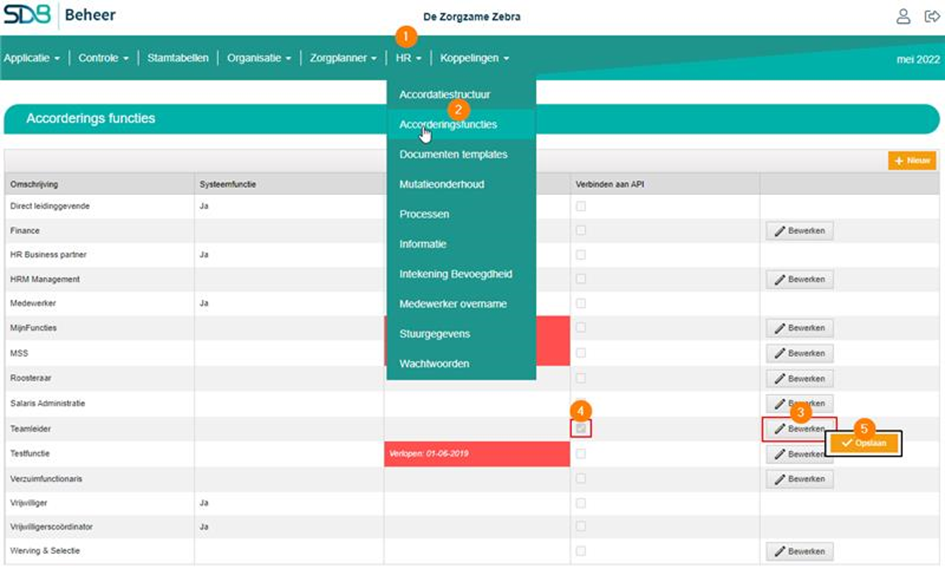The image size is (945, 569).
Task: Toggle API checkbox for Medewerker
Action: point(580,303)
